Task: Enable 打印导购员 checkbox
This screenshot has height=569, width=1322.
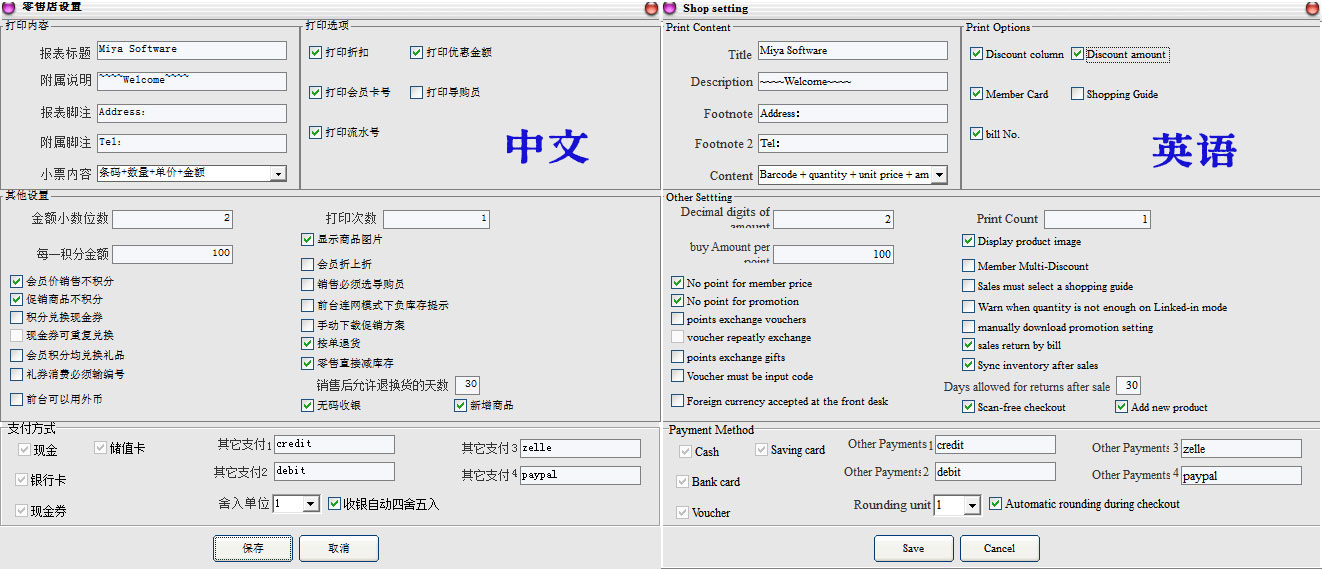Action: pos(416,92)
